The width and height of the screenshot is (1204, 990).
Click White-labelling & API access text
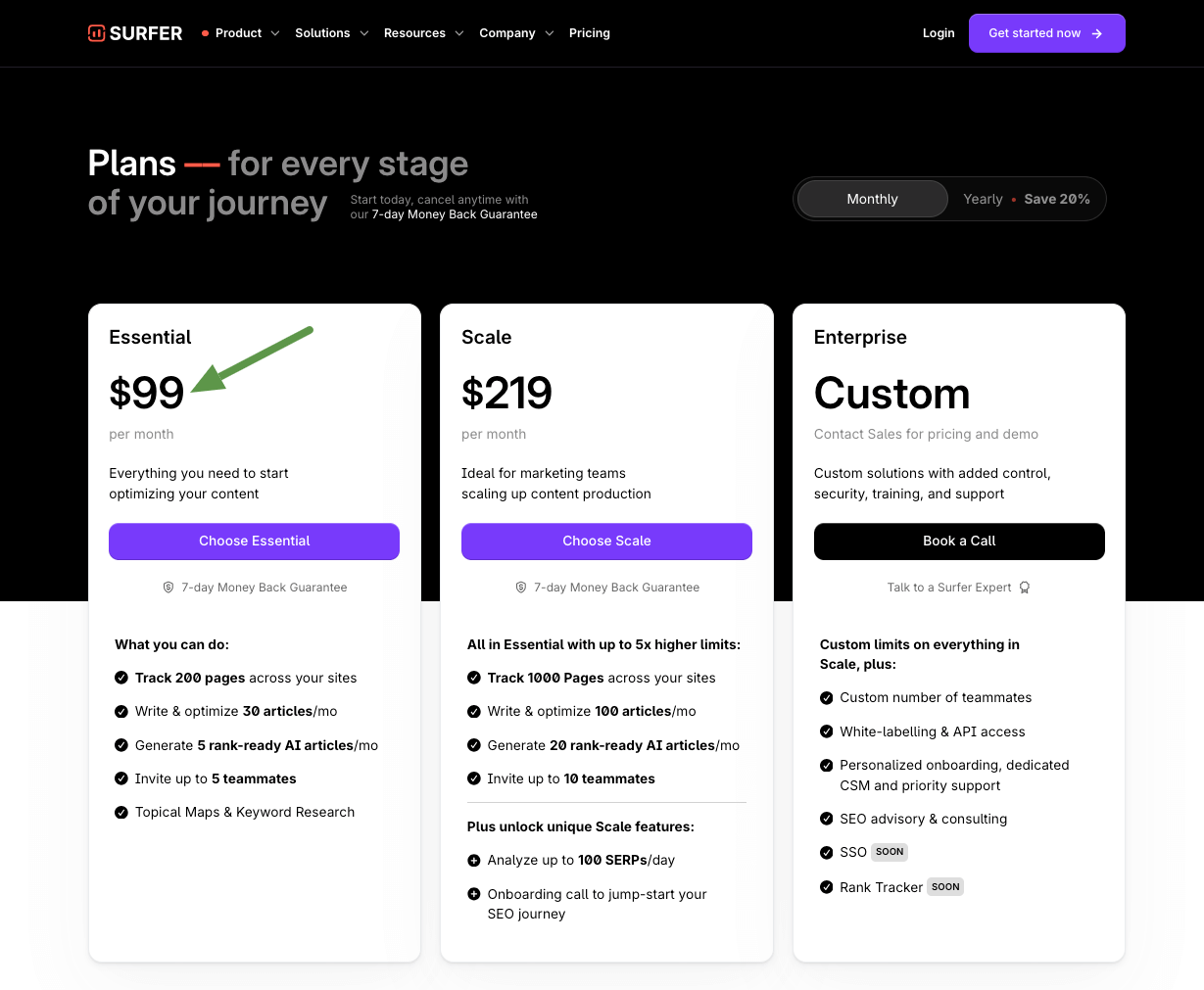click(x=933, y=731)
